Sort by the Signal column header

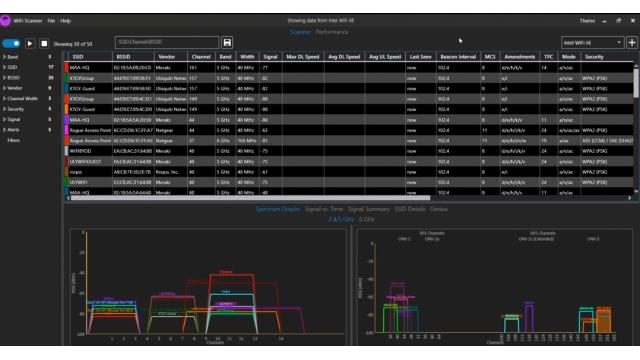[x=270, y=57]
